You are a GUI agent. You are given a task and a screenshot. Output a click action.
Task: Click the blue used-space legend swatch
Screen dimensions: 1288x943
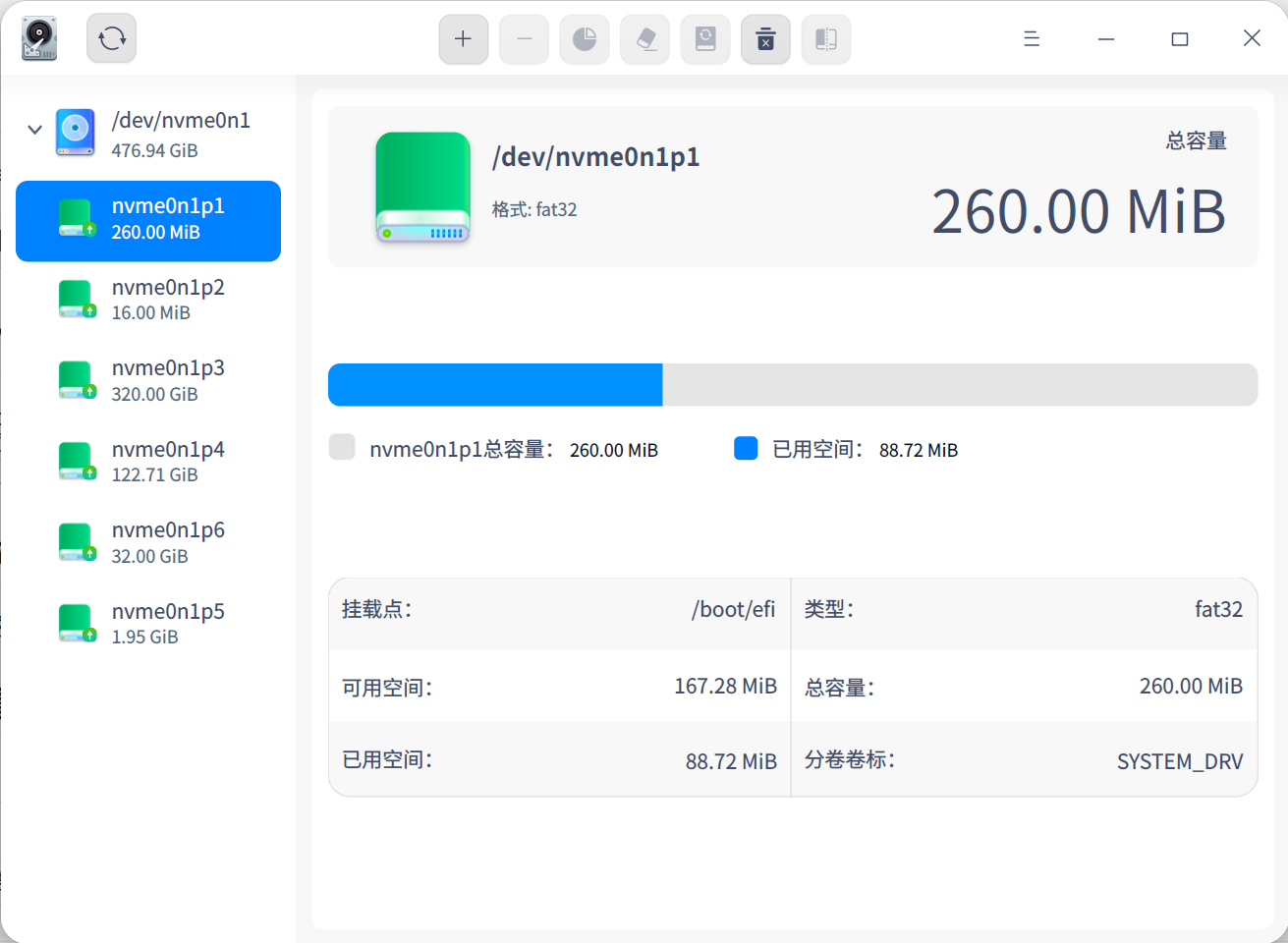coord(745,448)
